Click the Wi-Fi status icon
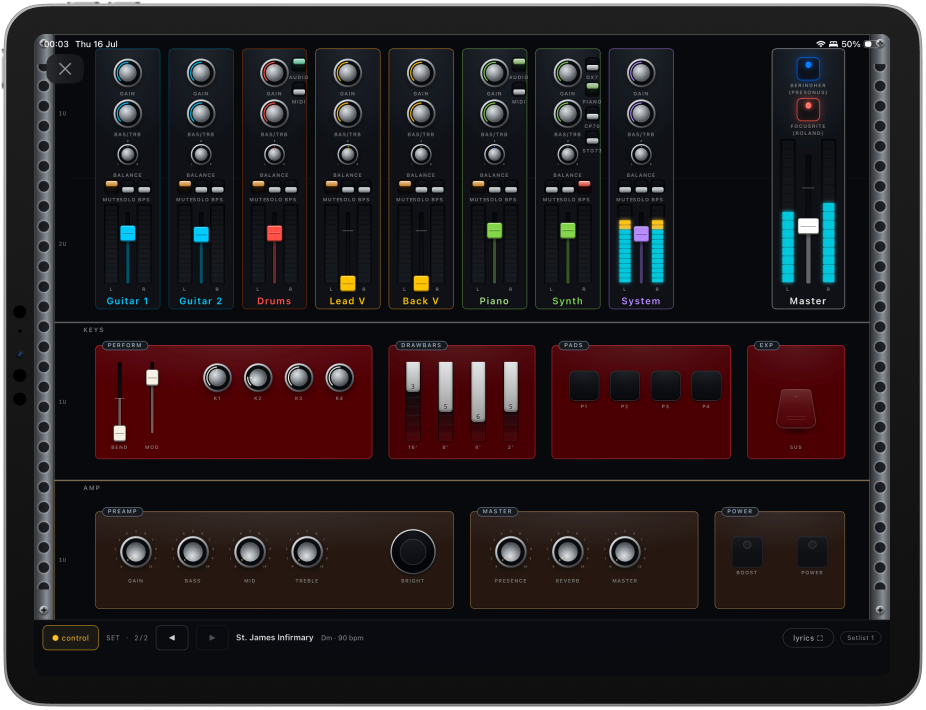Viewport: 926px width, 710px height. coord(820,44)
